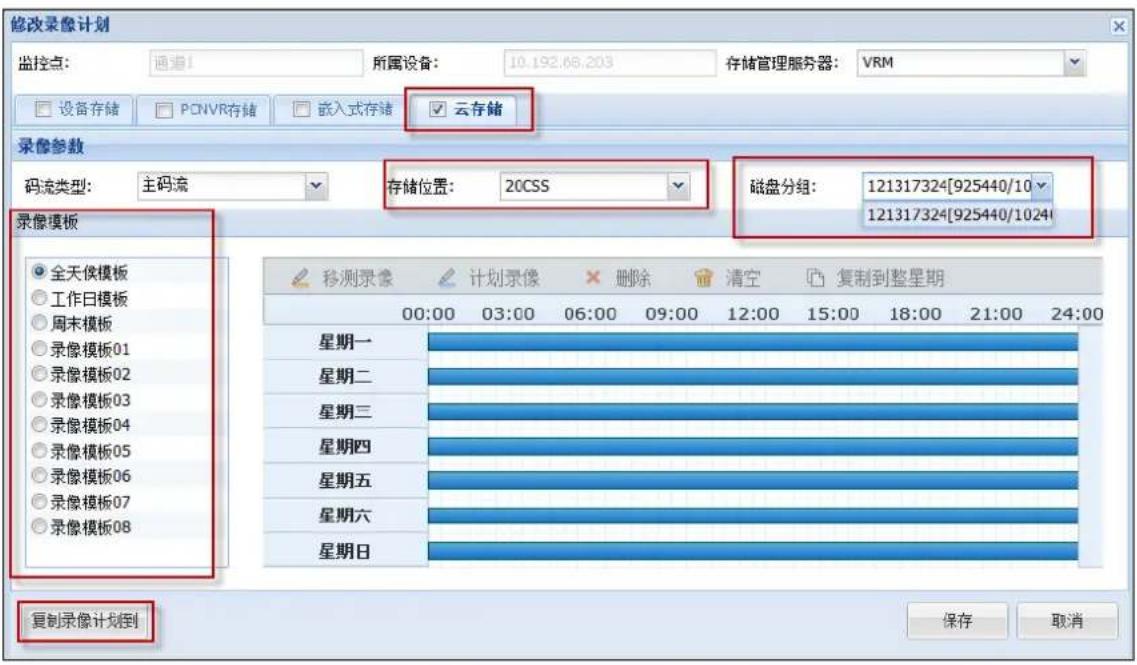Click the 清空 trash icon
This screenshot has width=1137, height=665.
pos(703,278)
